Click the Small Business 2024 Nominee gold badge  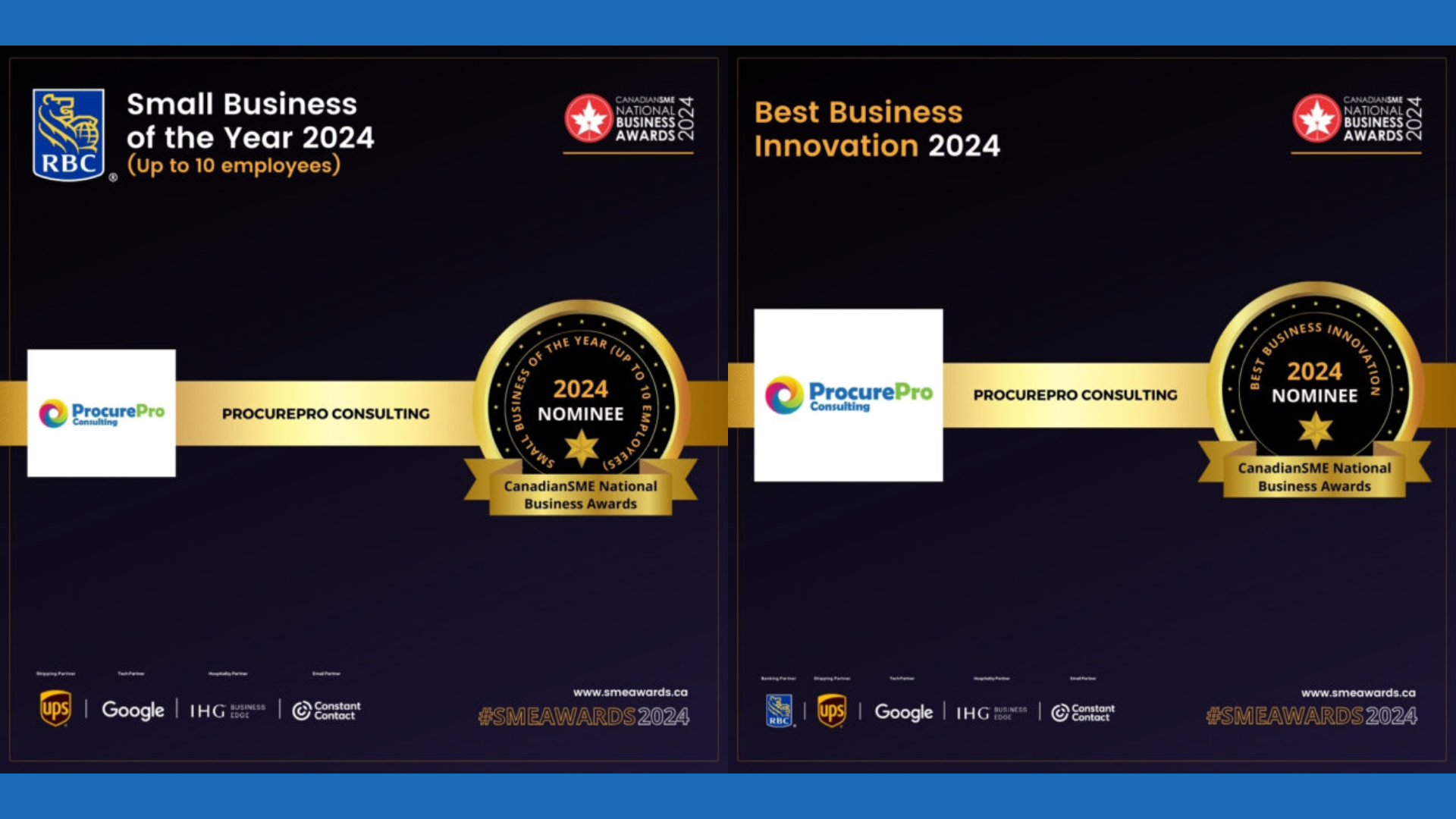(581, 408)
